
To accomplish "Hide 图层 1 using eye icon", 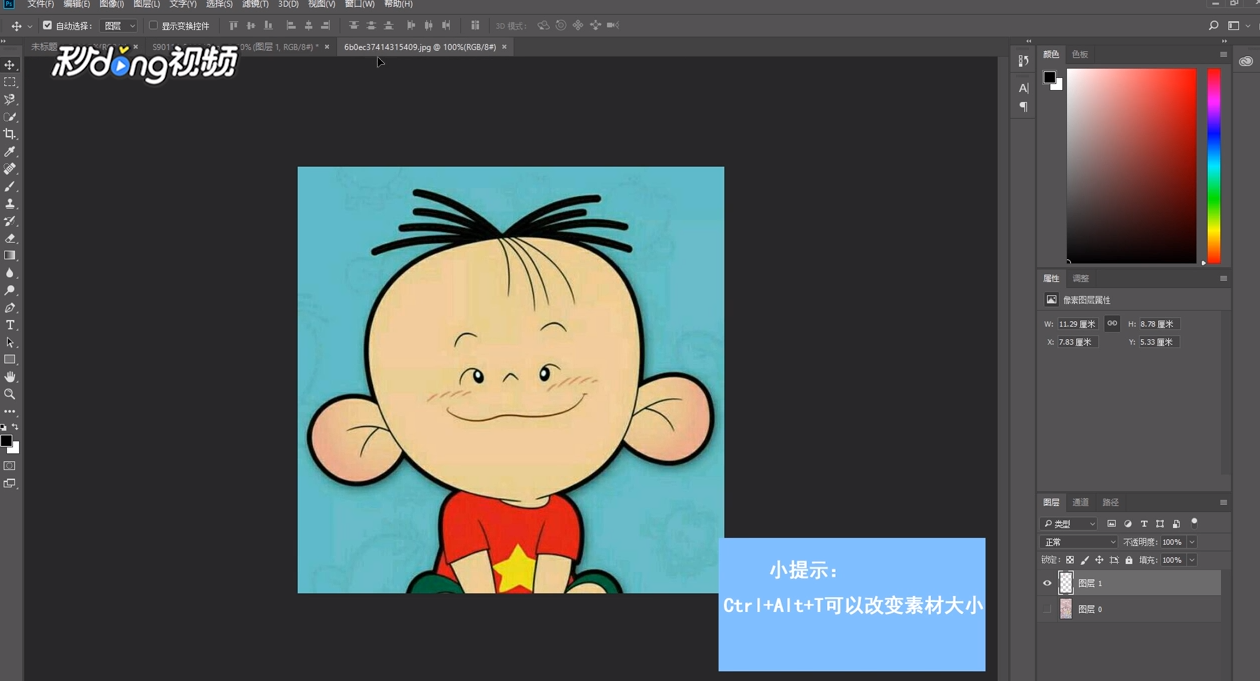I will pyautogui.click(x=1047, y=583).
